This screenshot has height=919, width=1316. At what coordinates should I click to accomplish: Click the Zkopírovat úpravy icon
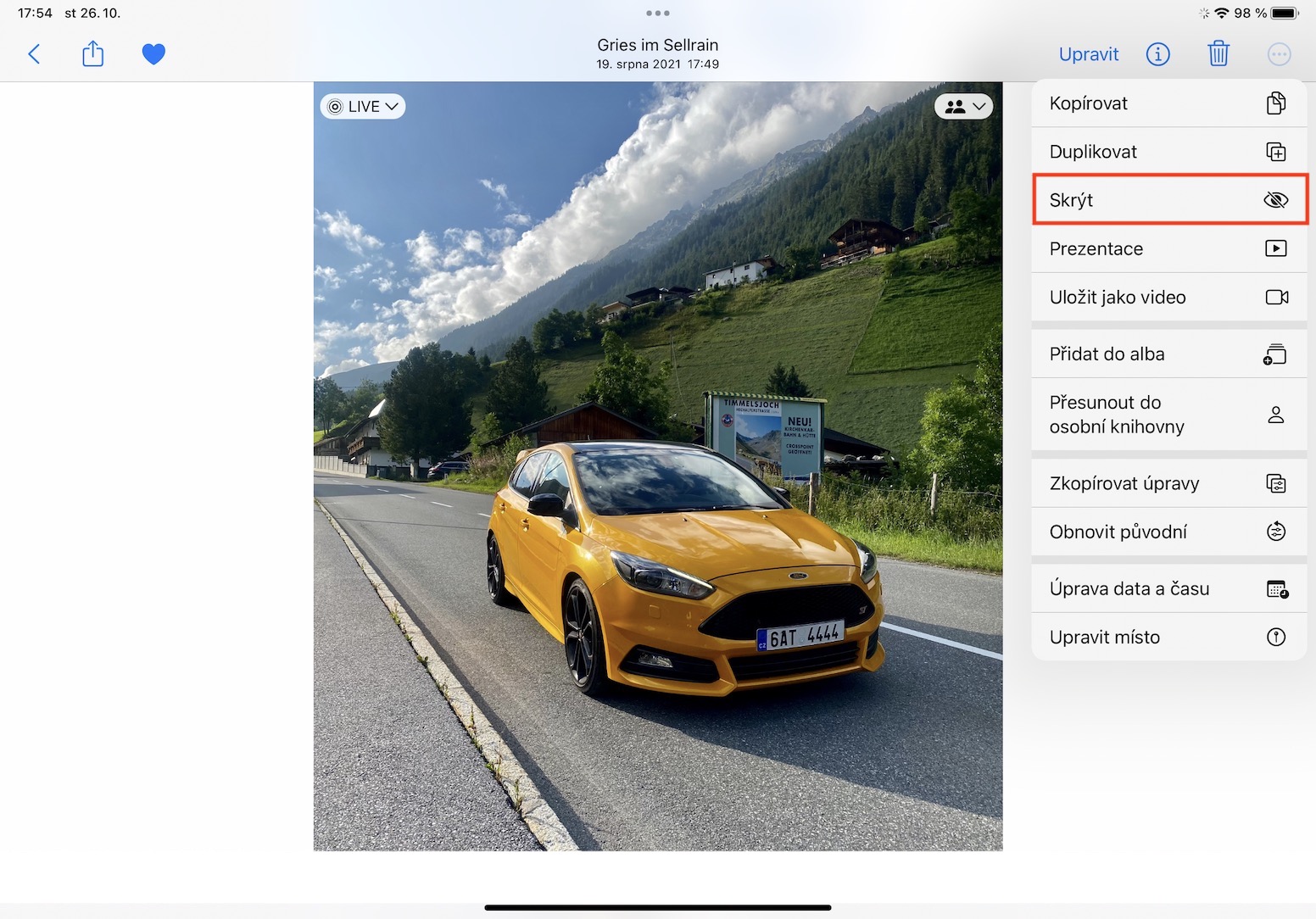pos(1276,483)
